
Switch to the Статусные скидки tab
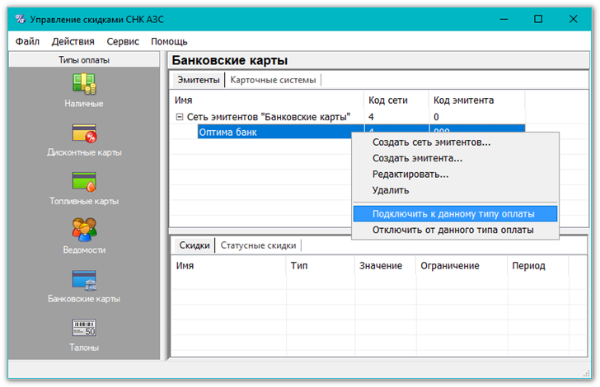click(259, 245)
